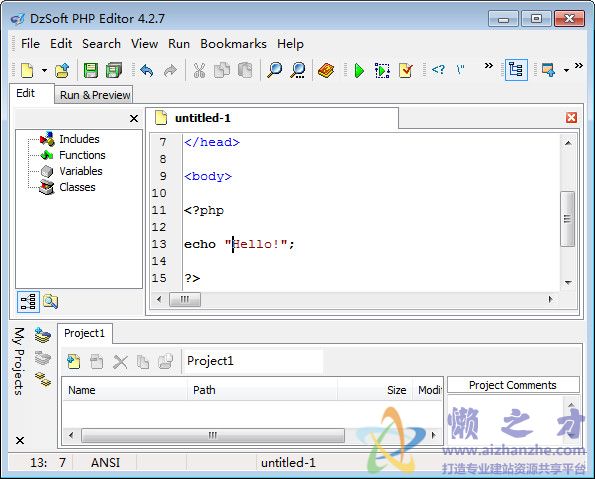Undo the last edit
The height and width of the screenshot is (479, 595).
coord(147,70)
